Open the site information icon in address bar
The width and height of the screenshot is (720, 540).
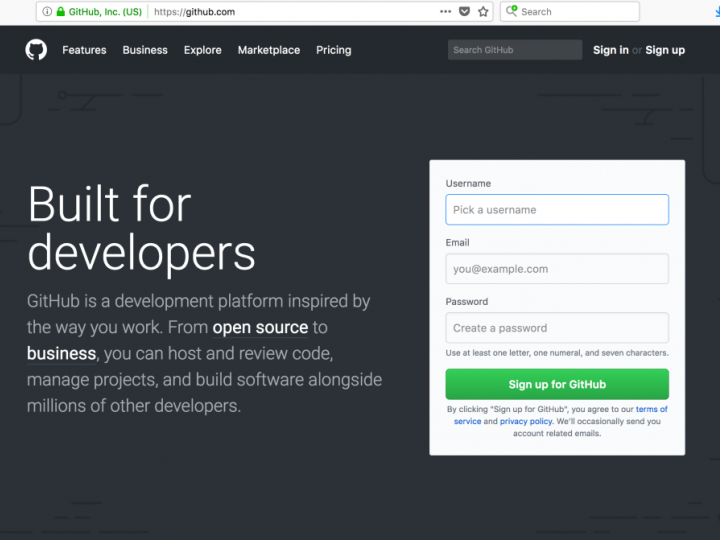click(x=47, y=11)
